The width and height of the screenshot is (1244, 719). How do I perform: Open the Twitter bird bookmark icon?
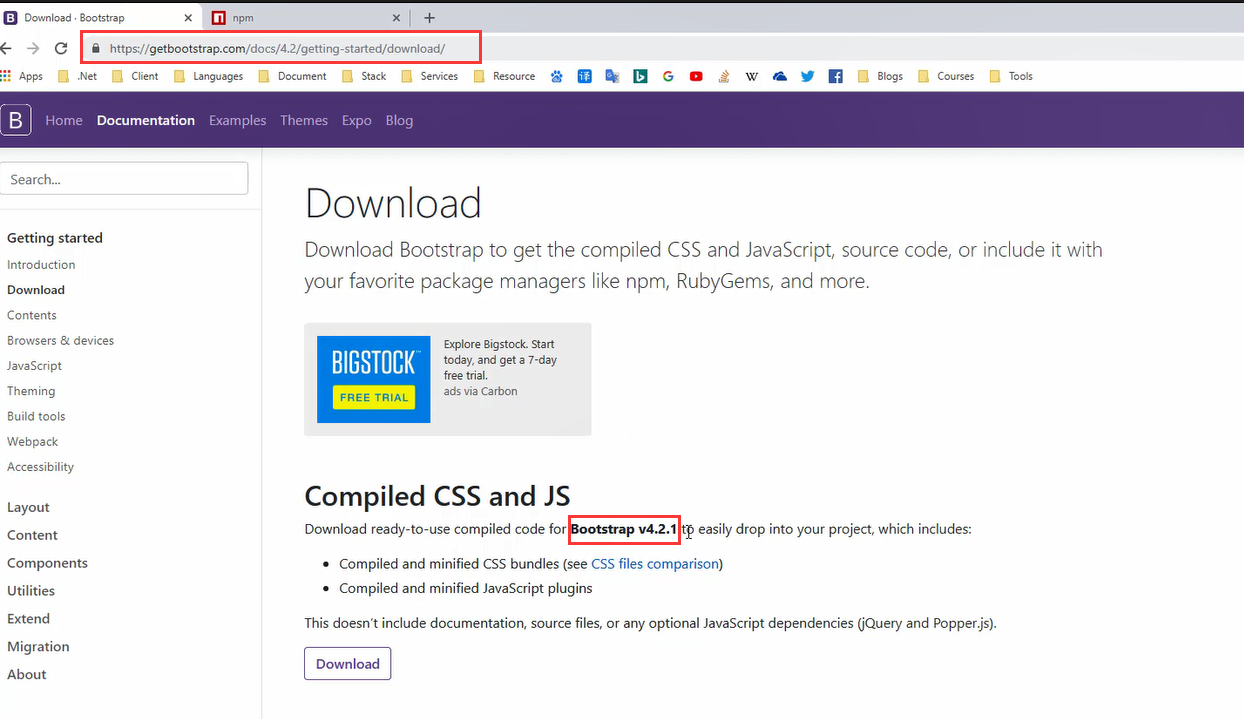point(808,76)
